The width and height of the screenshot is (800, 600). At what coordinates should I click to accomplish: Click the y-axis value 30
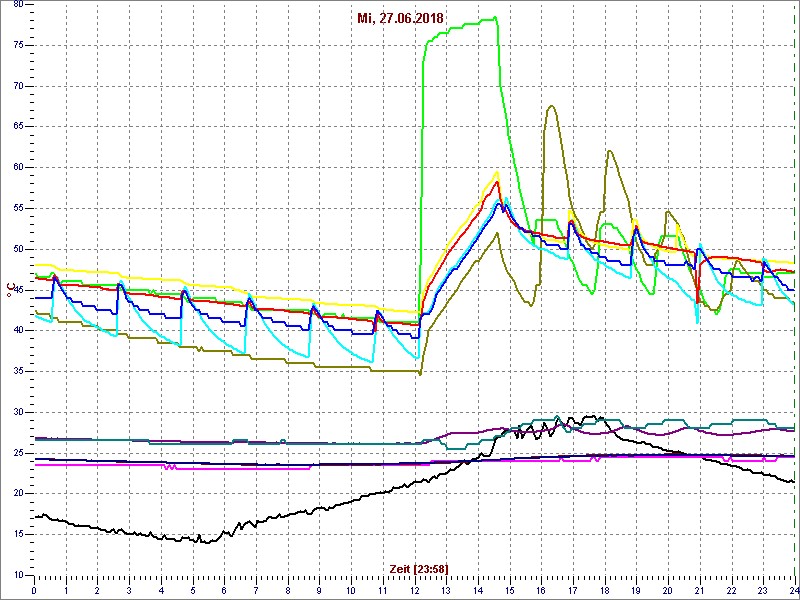(18, 412)
